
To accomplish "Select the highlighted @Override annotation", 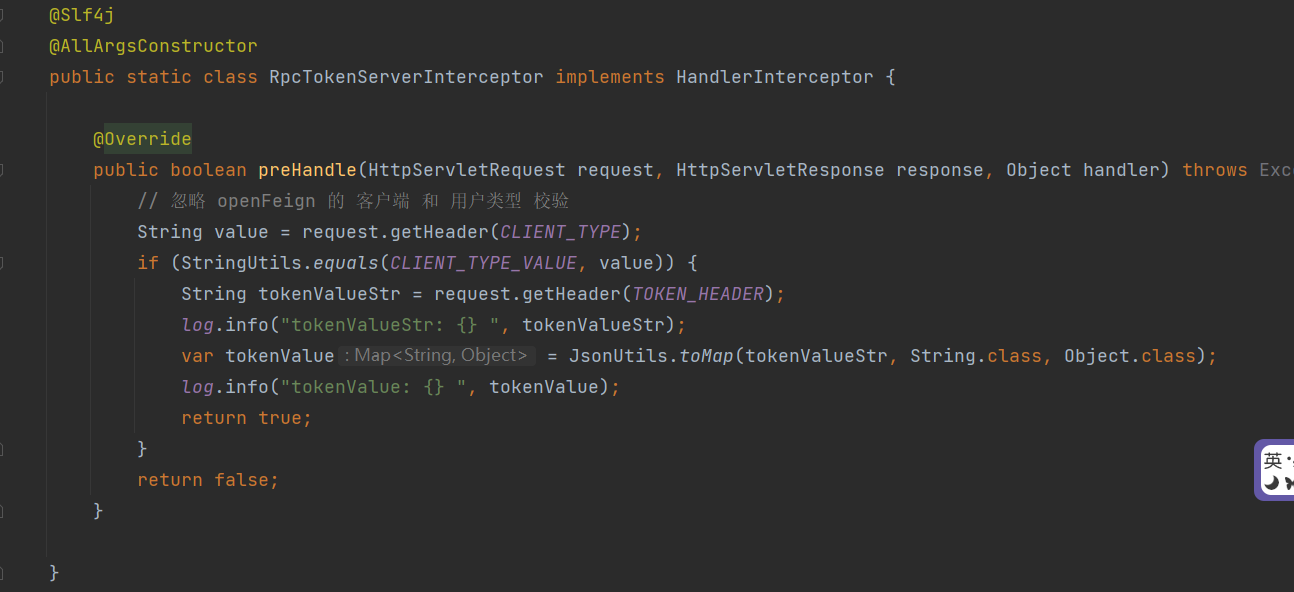I will point(142,138).
